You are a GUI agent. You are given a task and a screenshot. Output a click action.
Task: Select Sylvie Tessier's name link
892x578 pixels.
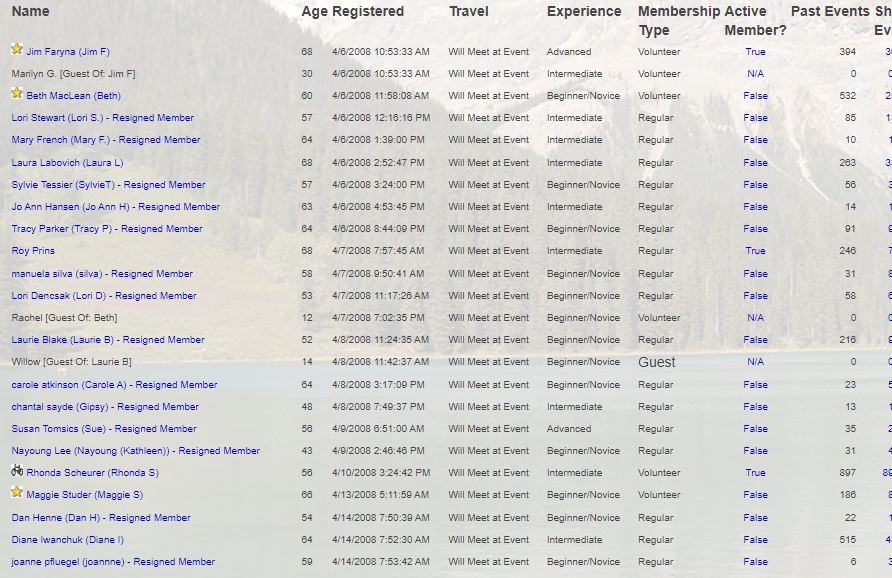pyautogui.click(x=108, y=185)
